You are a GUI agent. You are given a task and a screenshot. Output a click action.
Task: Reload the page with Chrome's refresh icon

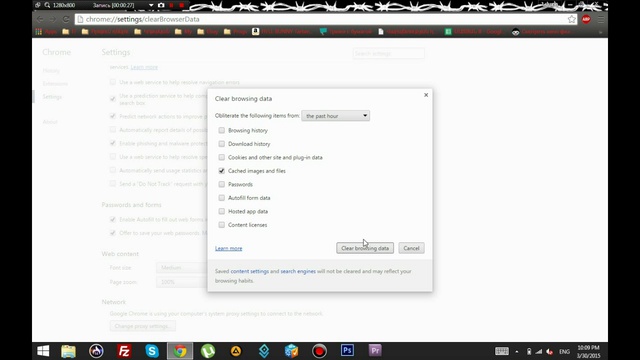coord(66,19)
